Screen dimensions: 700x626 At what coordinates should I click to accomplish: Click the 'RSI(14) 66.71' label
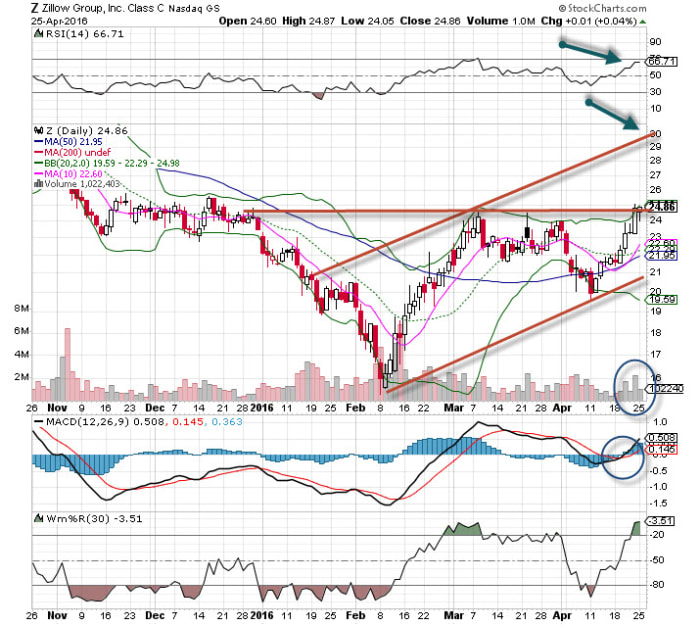[x=85, y=34]
